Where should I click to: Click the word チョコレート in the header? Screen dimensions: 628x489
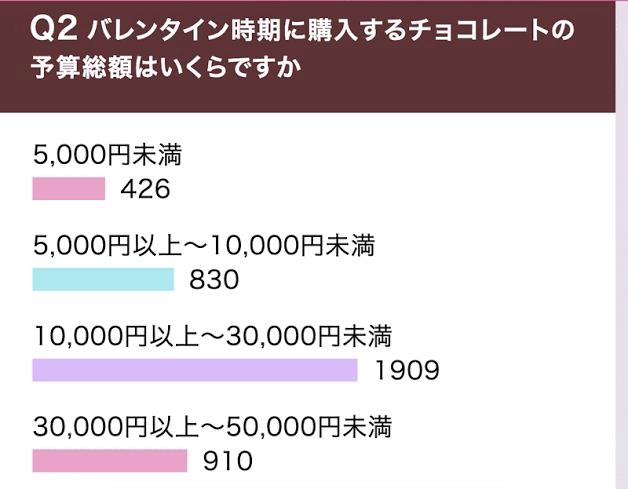477,31
